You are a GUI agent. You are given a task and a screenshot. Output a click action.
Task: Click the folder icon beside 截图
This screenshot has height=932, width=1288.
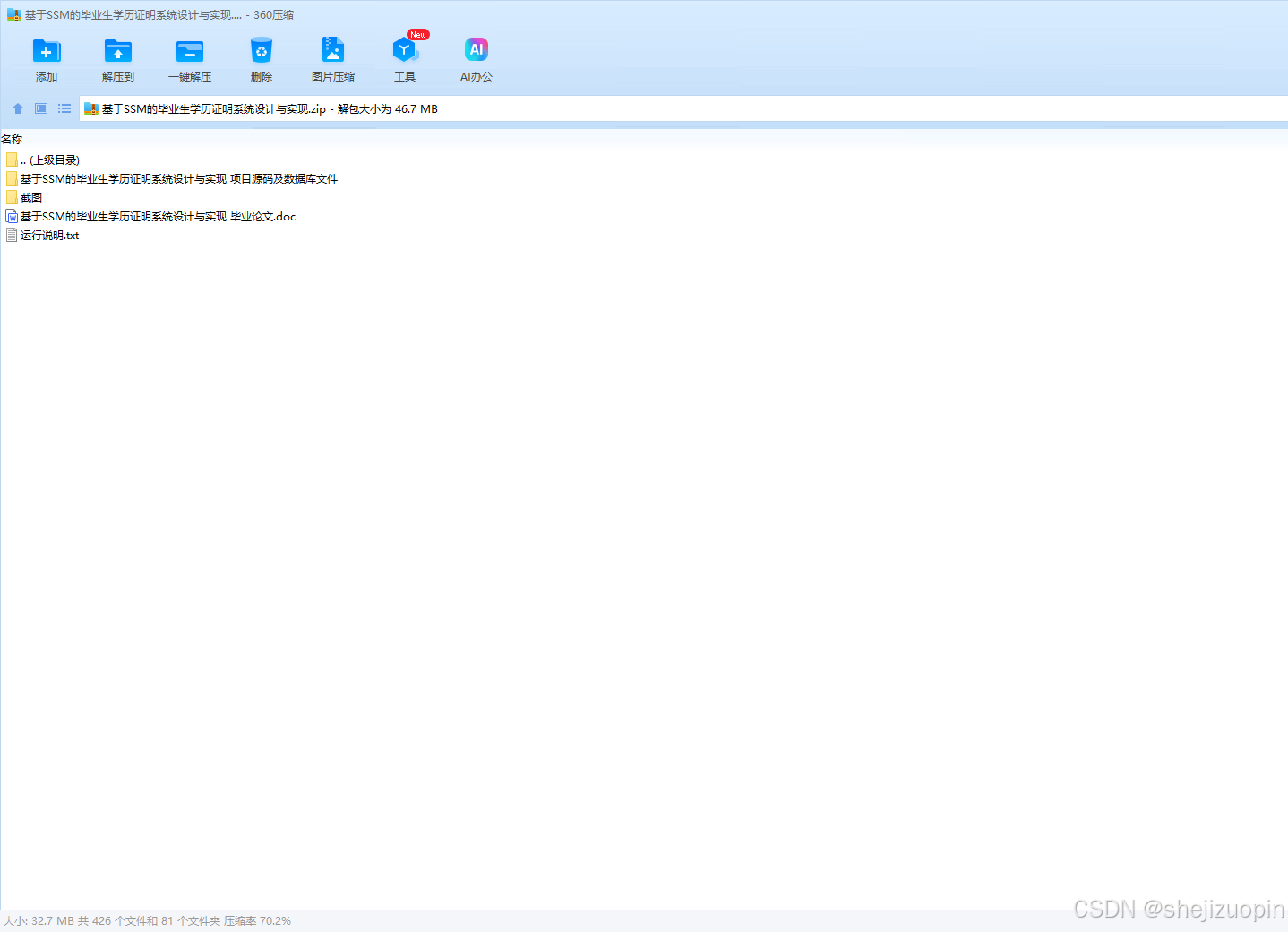[12, 198]
